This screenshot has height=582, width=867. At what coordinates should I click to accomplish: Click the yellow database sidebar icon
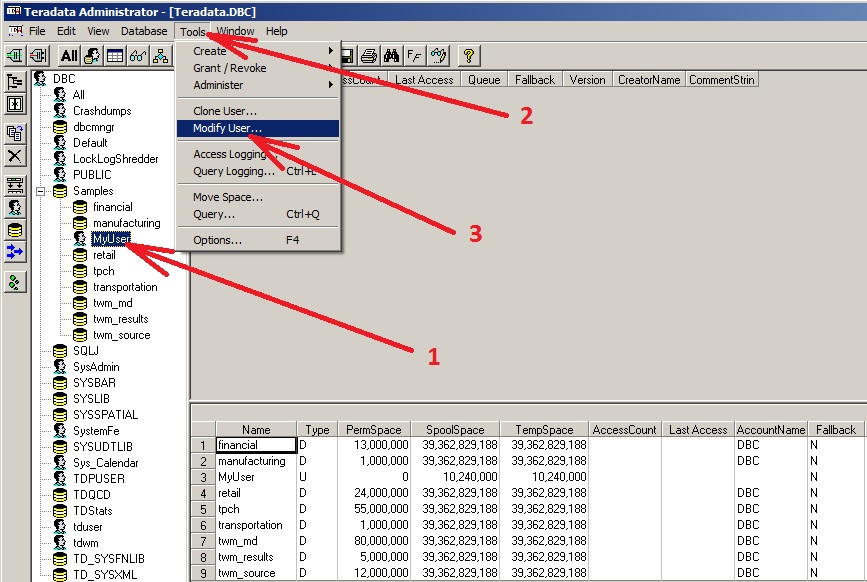15,230
